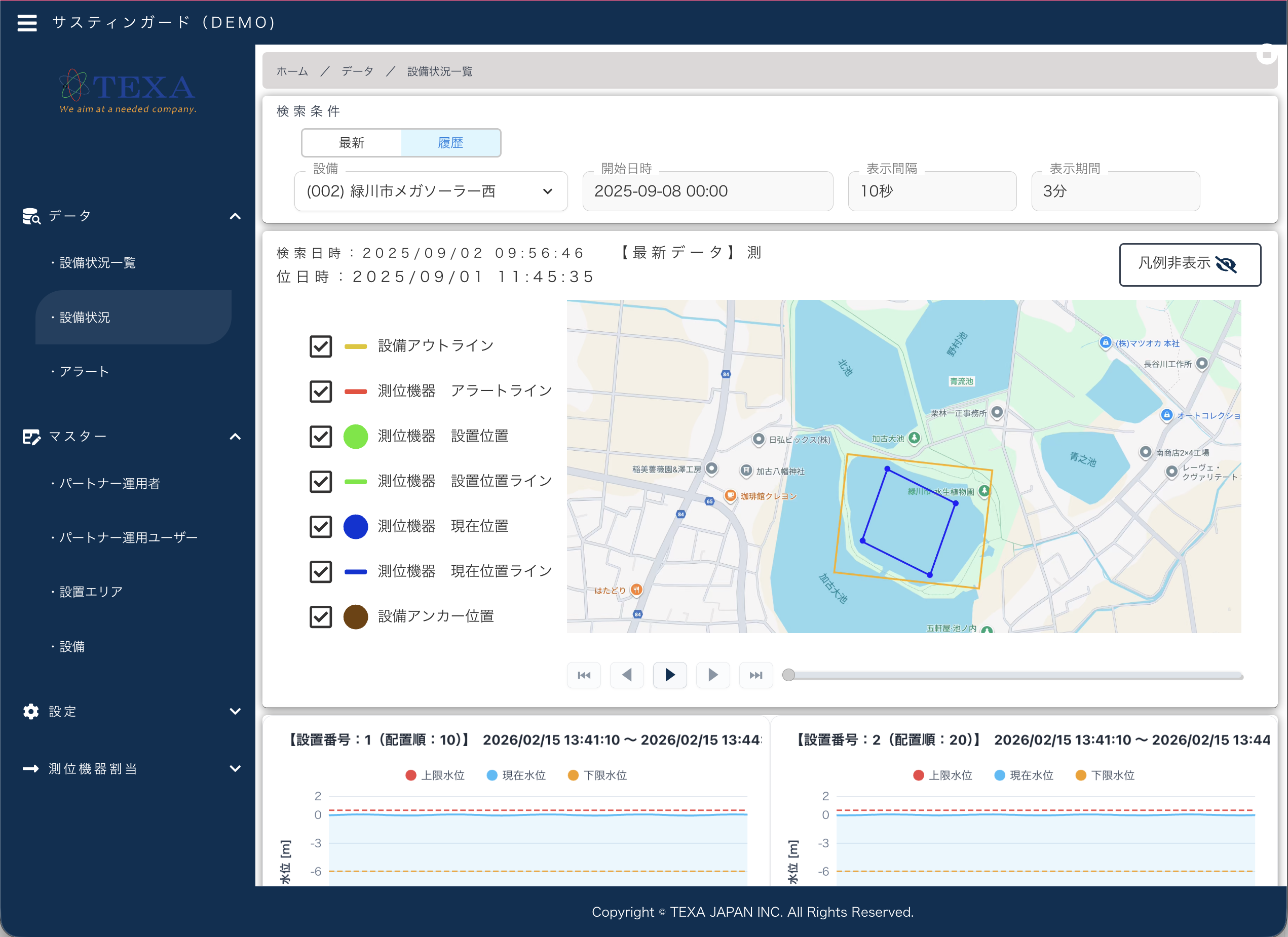The height and width of the screenshot is (937, 1288).
Task: Step back one frame with the left arrow
Action: click(626, 675)
